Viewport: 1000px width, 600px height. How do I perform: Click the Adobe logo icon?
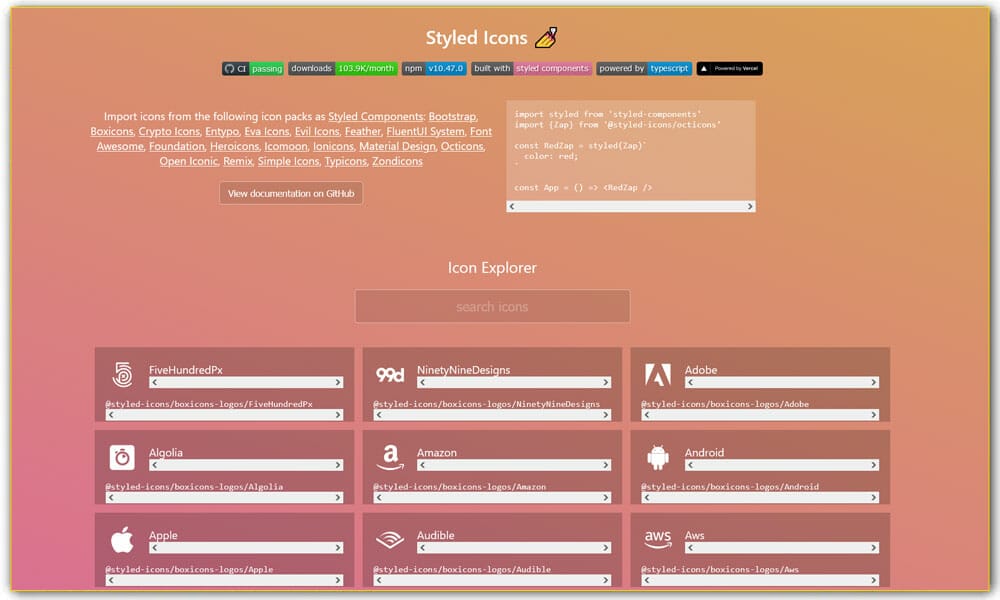click(x=657, y=374)
